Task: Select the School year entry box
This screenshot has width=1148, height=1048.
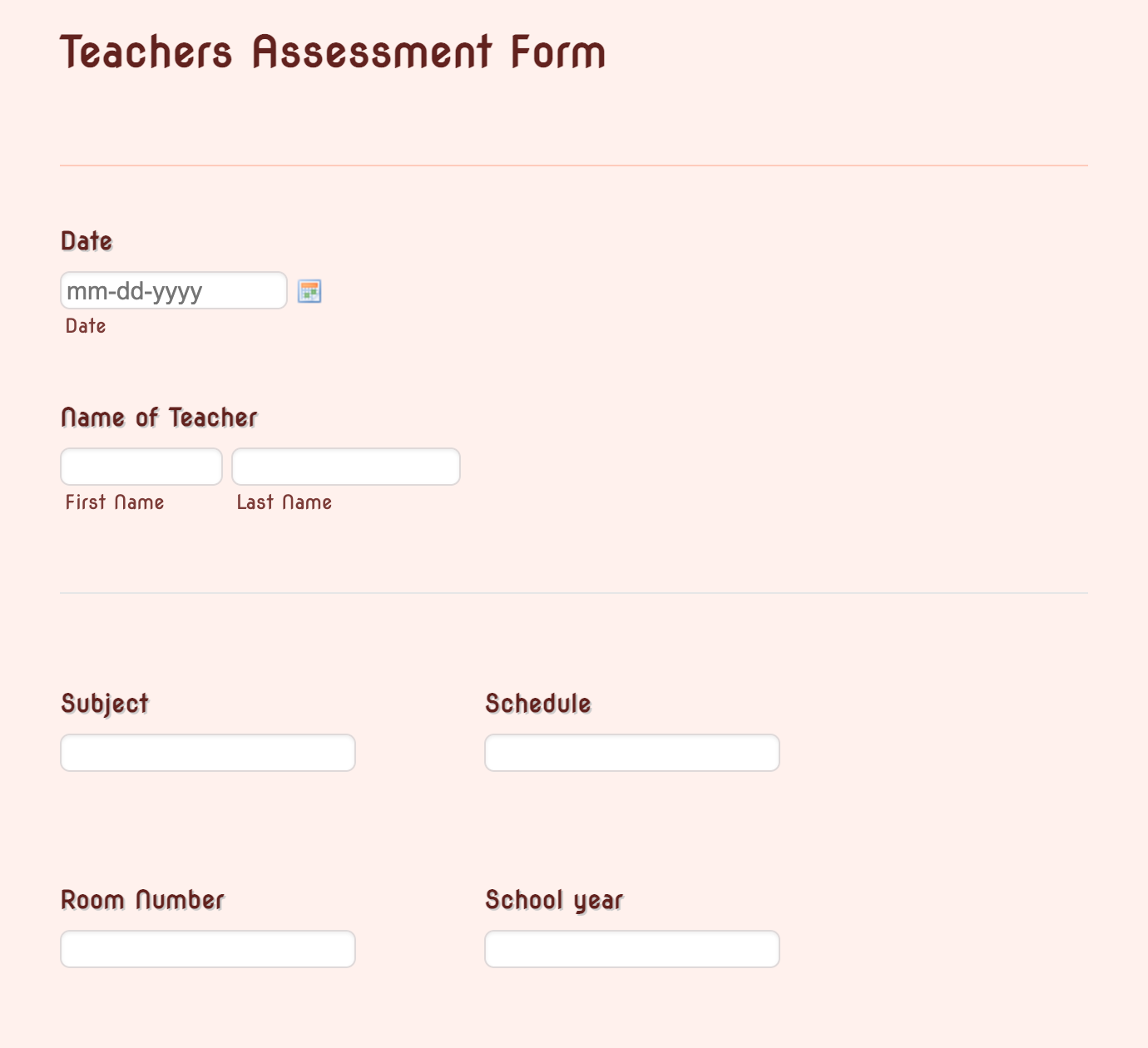Action: (631, 948)
